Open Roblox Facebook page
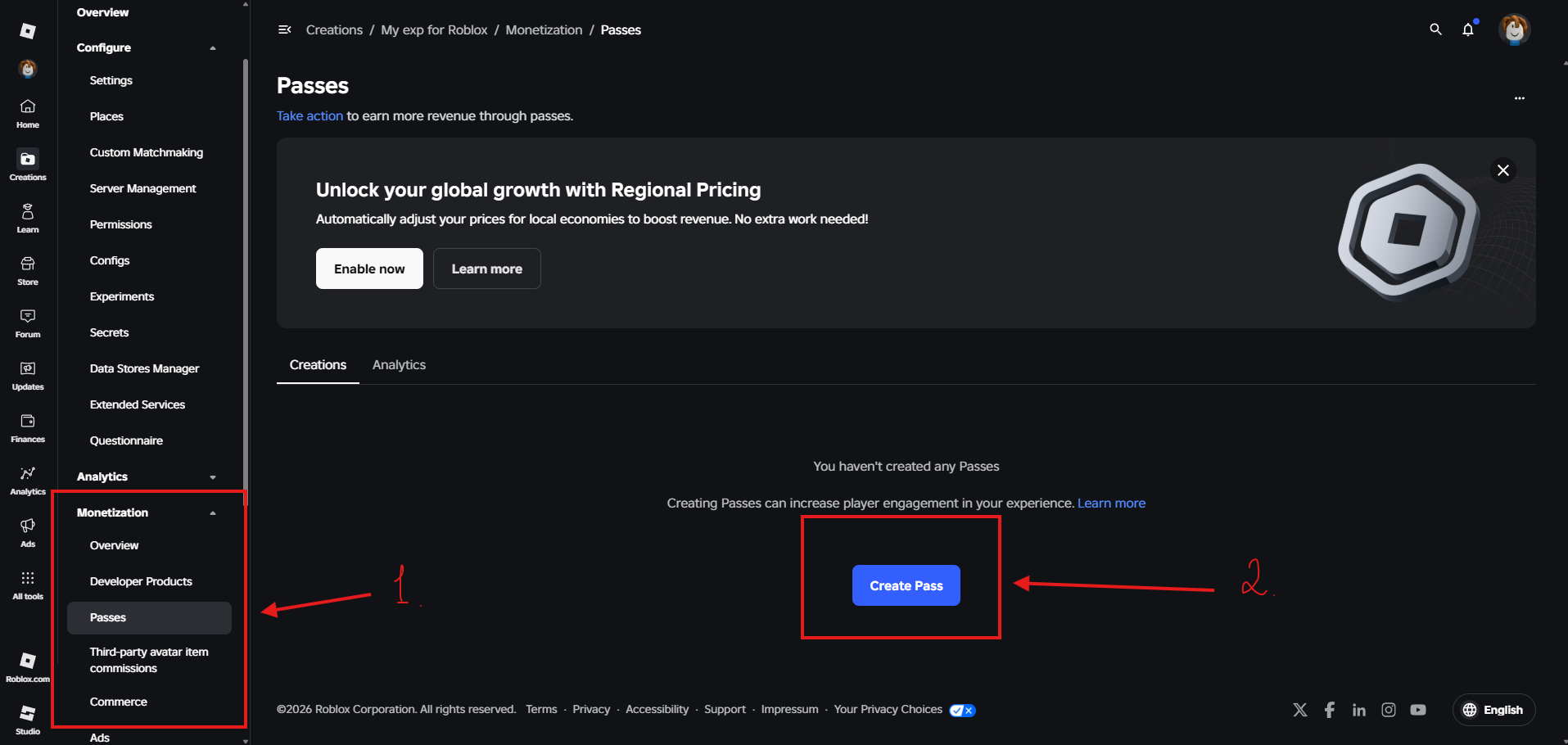The image size is (1568, 745). pyautogui.click(x=1330, y=710)
